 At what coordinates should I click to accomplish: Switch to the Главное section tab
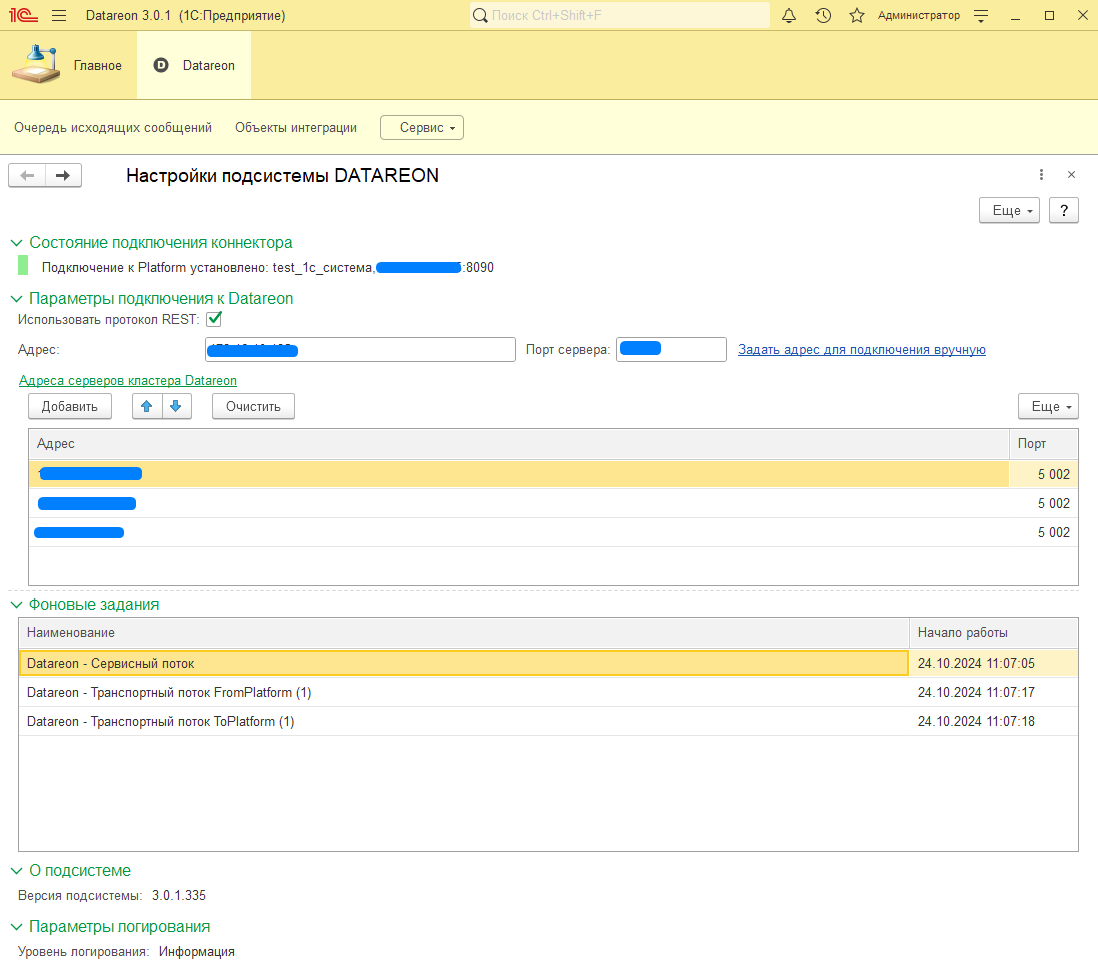[x=68, y=66]
